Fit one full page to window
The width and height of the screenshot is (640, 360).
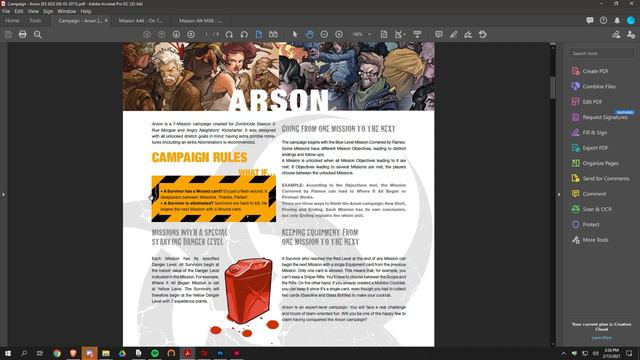(384, 35)
